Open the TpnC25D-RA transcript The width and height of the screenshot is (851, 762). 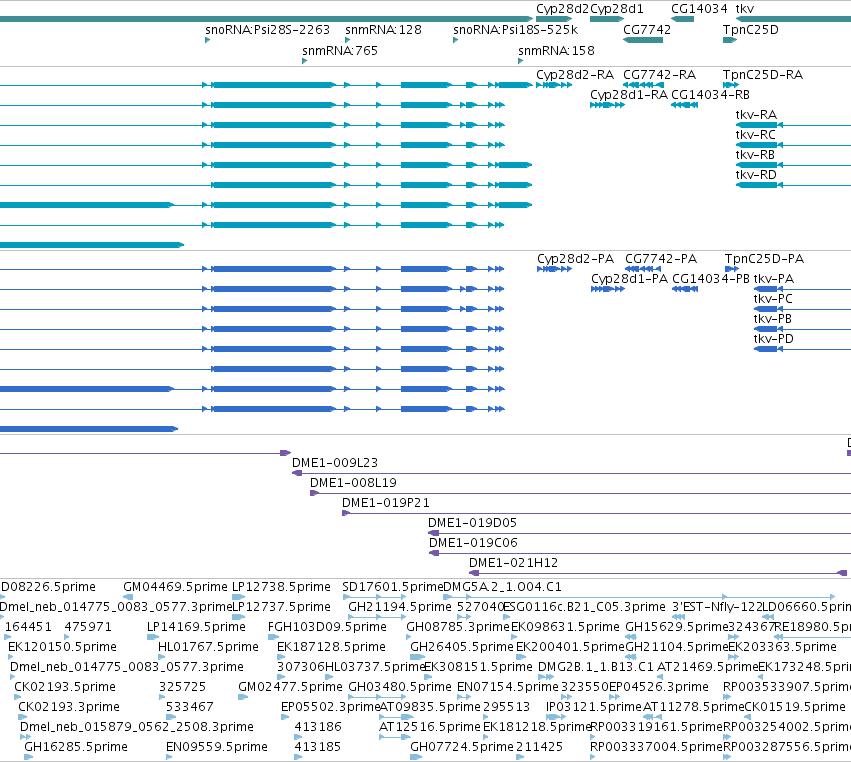pos(731,85)
